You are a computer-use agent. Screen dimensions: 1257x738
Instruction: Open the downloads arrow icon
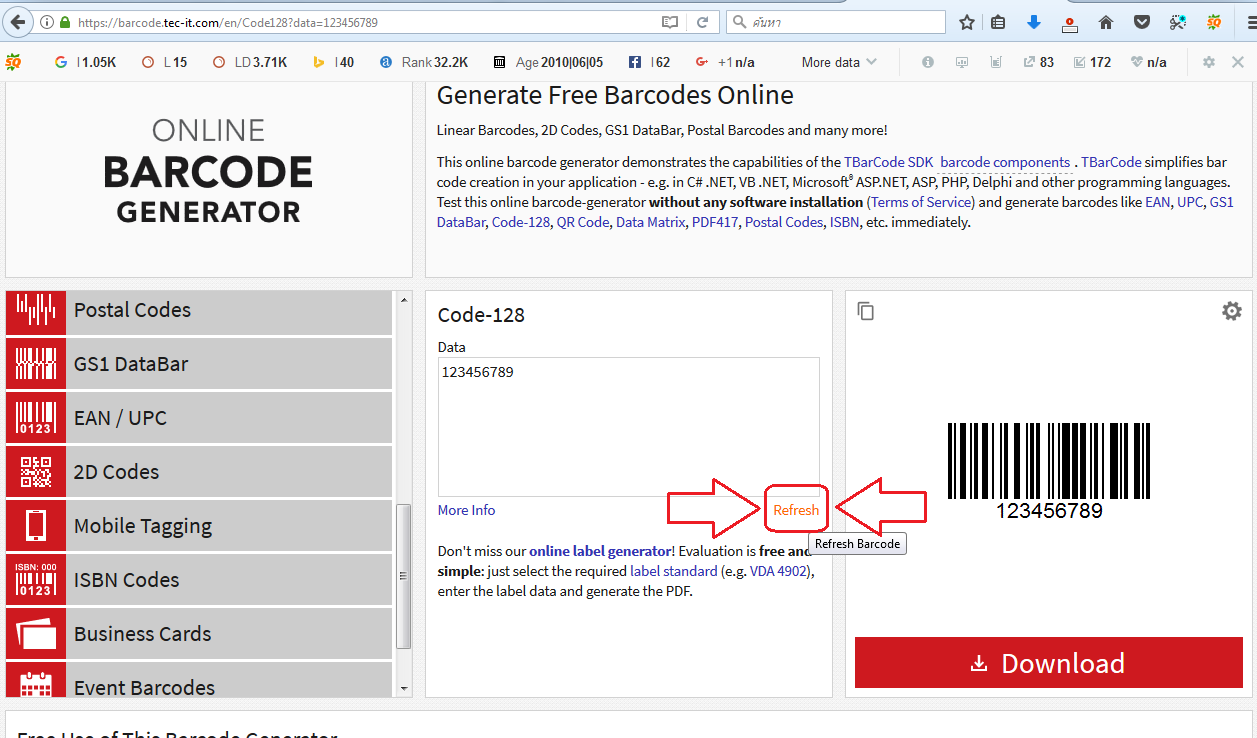[x=1034, y=22]
